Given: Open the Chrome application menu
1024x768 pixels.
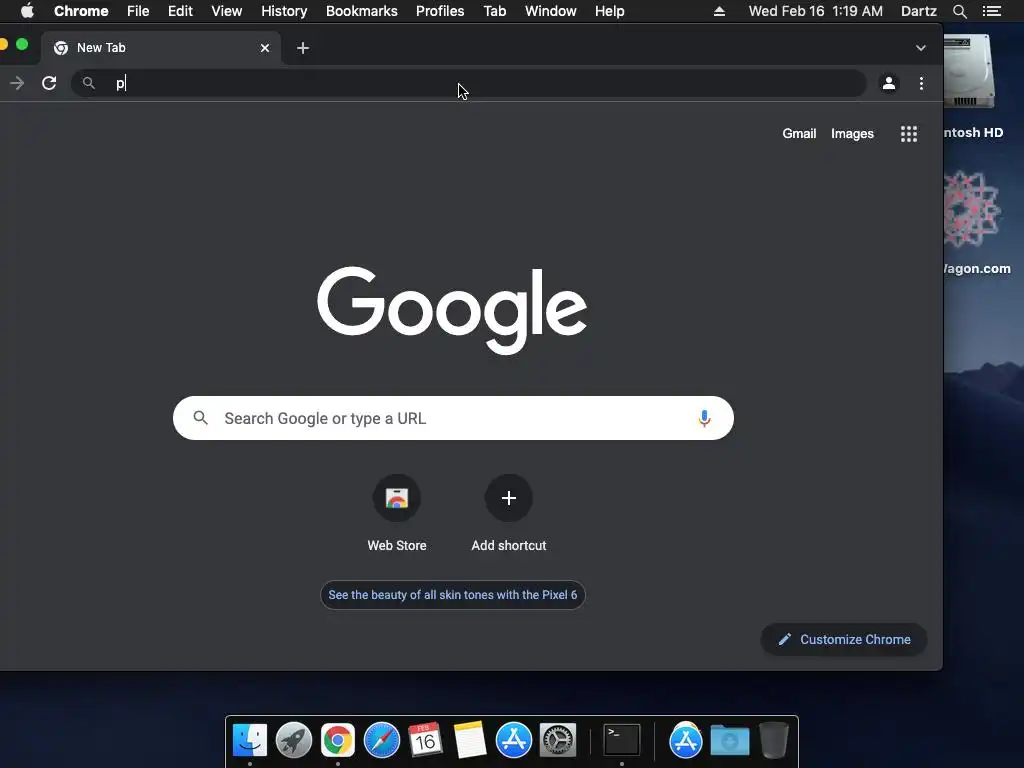Looking at the screenshot, I should pyautogui.click(x=81, y=11).
